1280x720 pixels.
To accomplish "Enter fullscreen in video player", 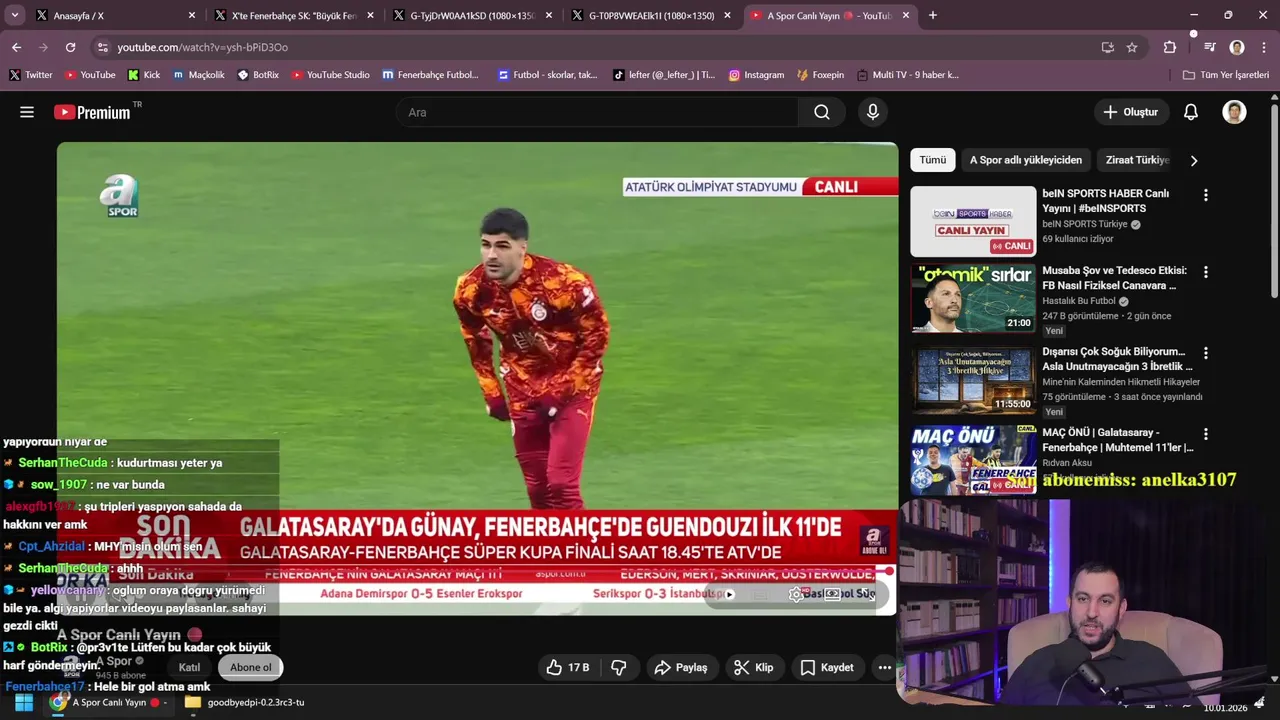I will (868, 594).
